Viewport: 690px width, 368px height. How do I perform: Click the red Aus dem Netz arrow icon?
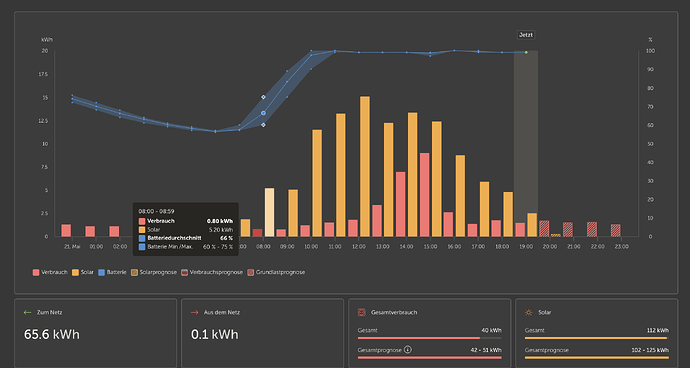coord(195,312)
